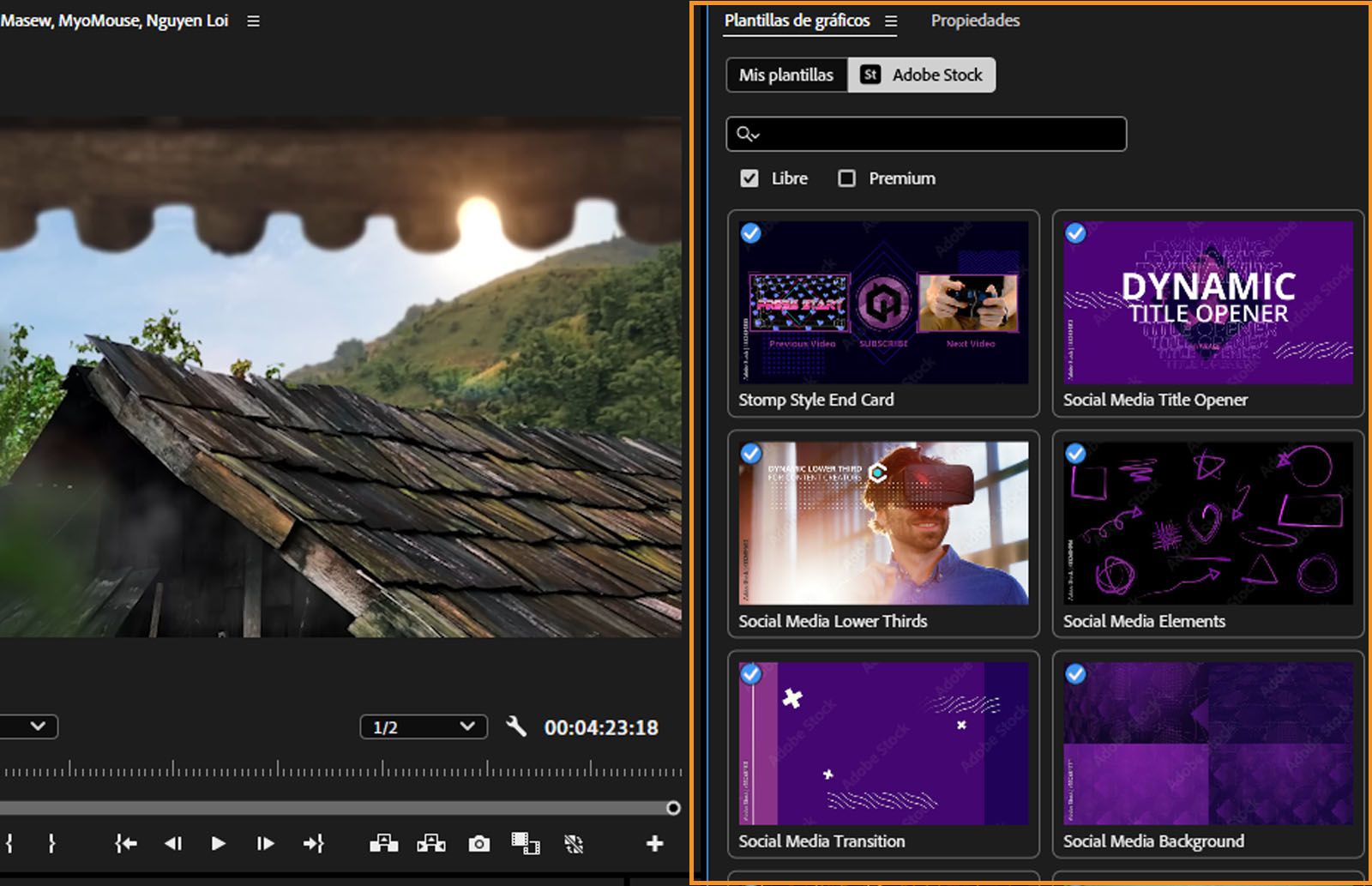Click the 'Social Media Background' label
The height and width of the screenshot is (886, 1372).
[1153, 841]
